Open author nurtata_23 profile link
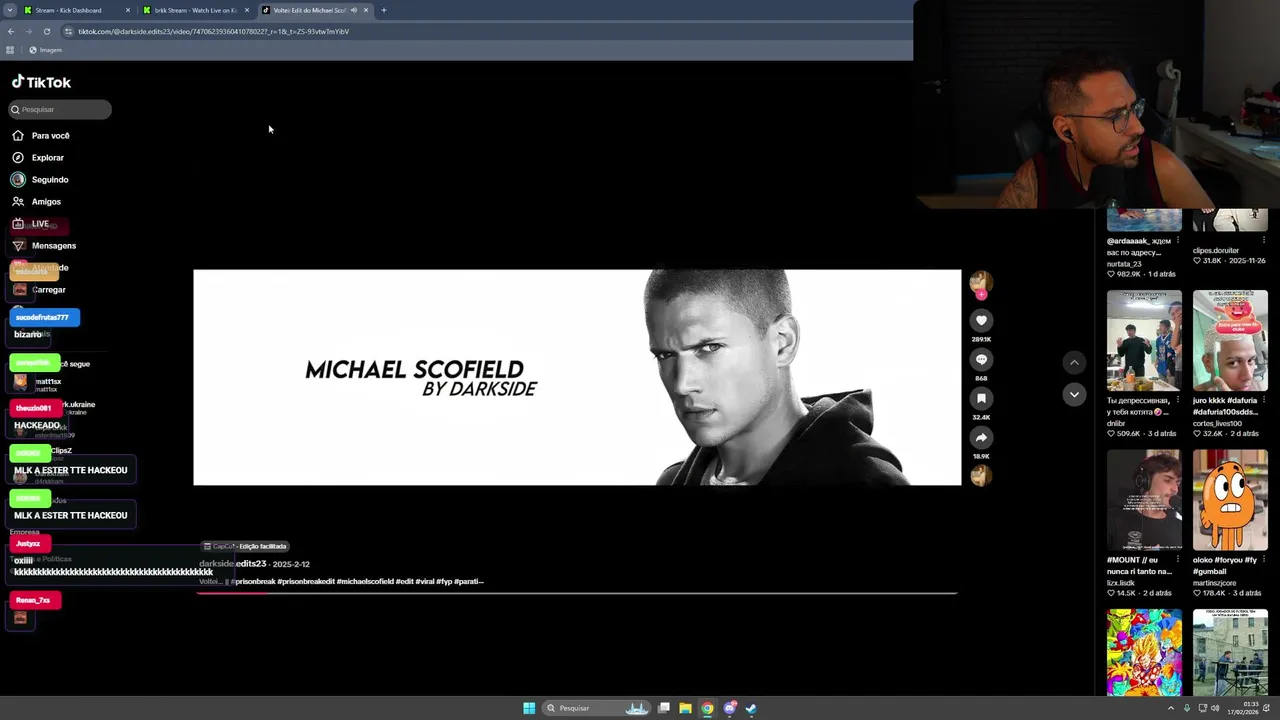This screenshot has height=720, width=1280. pyautogui.click(x=1124, y=264)
